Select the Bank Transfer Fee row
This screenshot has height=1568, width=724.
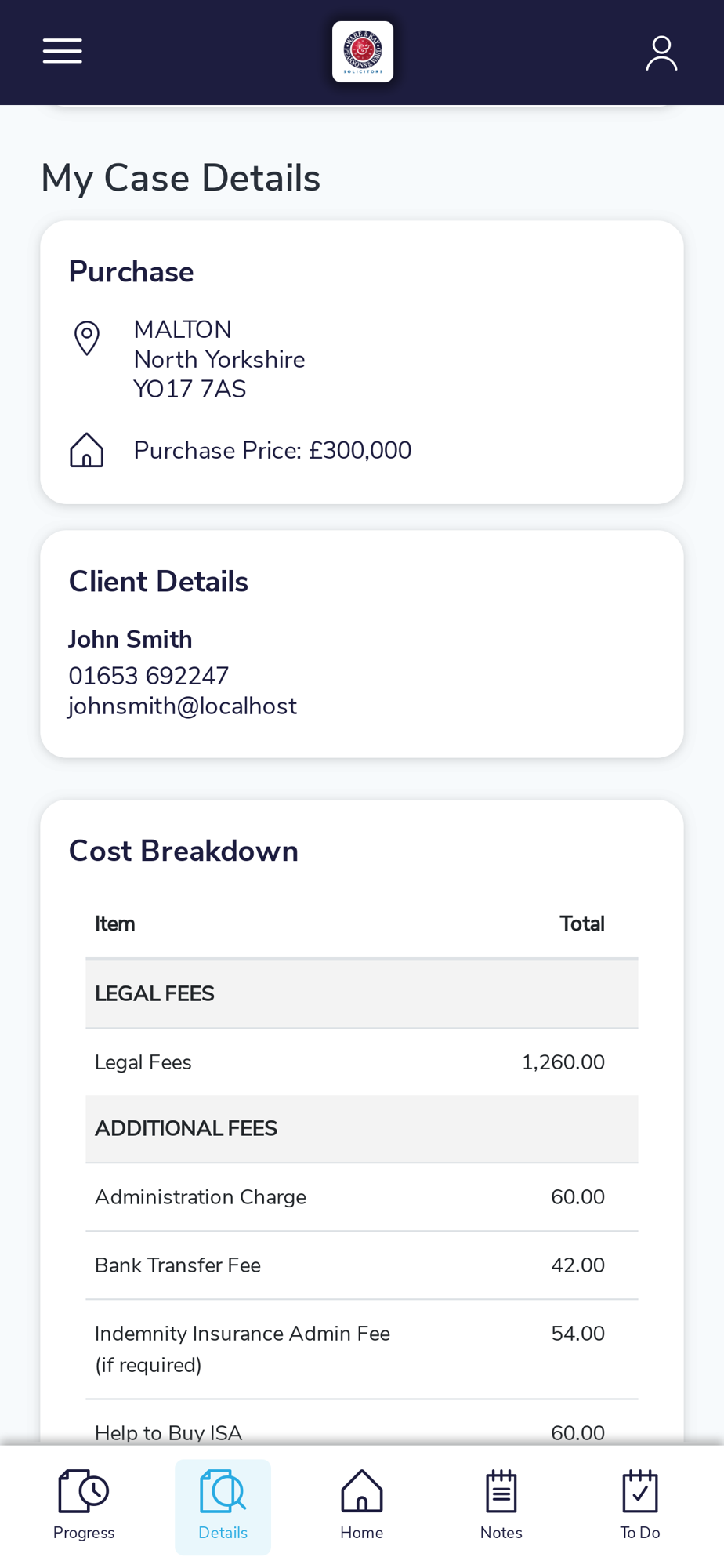point(361,1265)
